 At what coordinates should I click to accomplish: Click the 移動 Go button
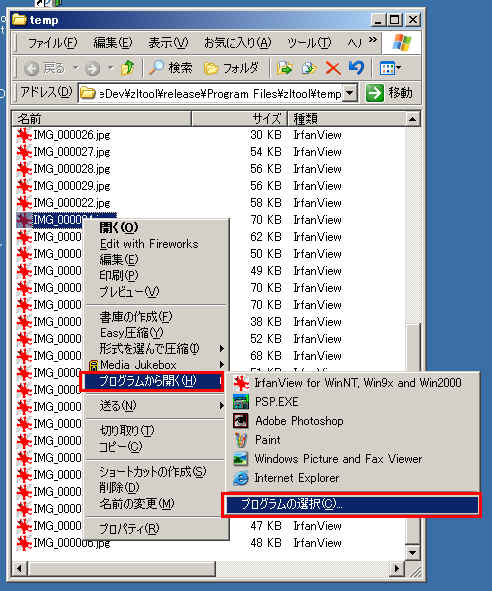pyautogui.click(x=390, y=93)
